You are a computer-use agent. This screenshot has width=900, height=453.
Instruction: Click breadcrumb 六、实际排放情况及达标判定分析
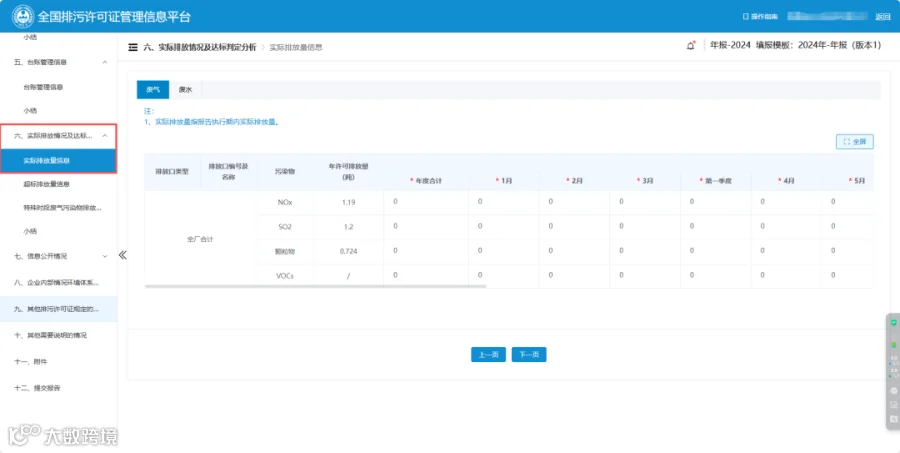pyautogui.click(x=200, y=47)
